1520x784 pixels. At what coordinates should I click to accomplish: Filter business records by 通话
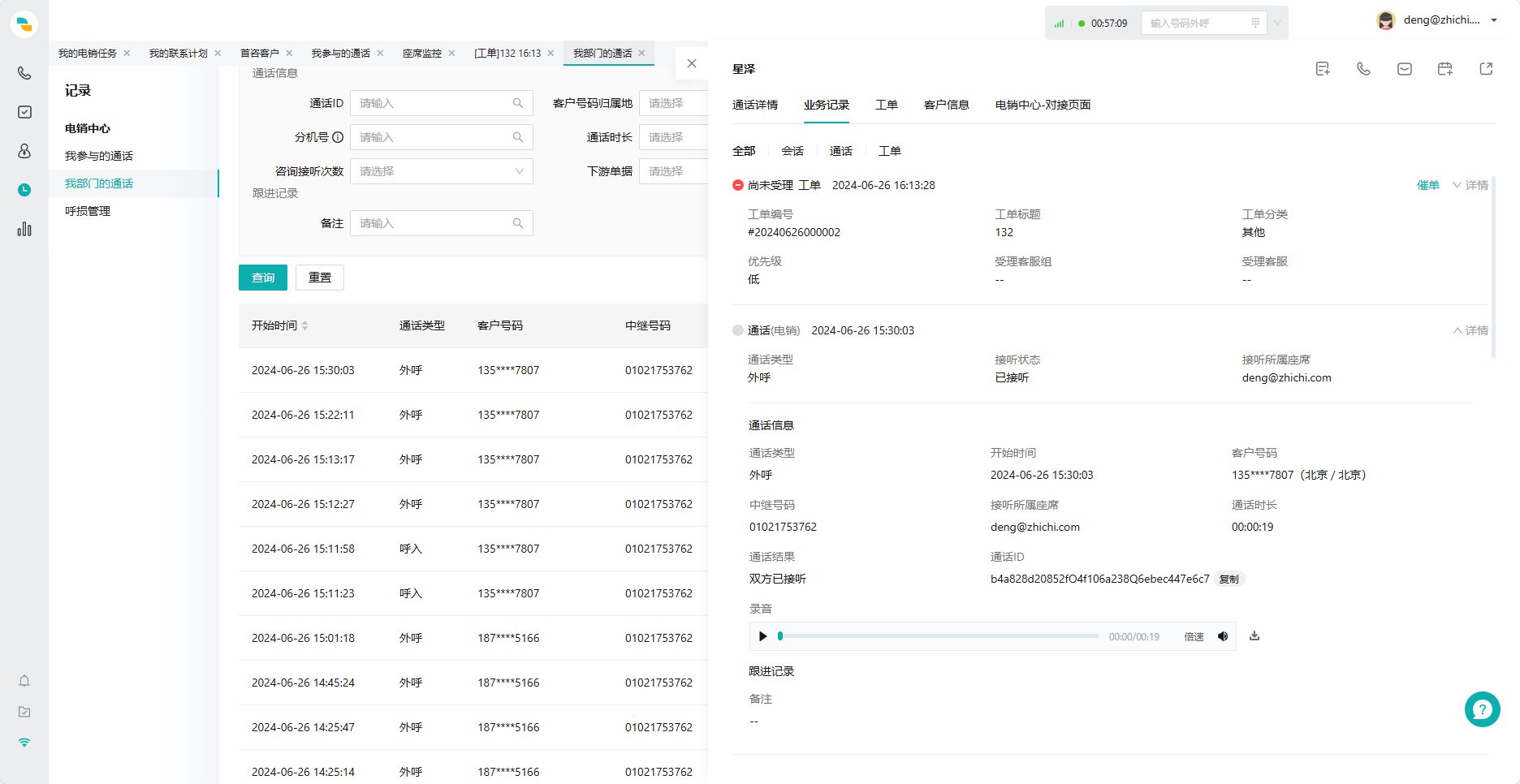coord(841,151)
